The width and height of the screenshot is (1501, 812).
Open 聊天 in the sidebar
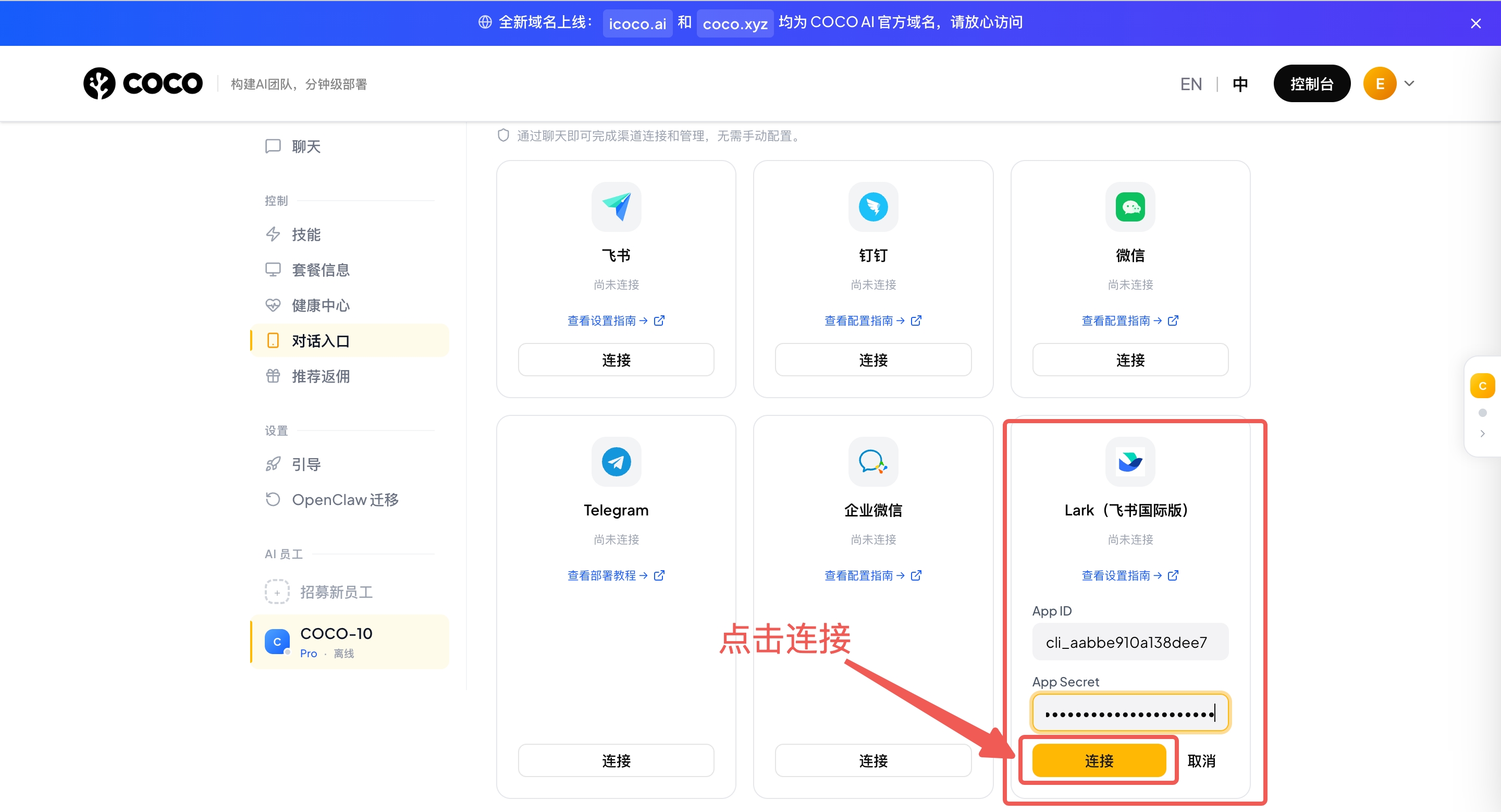point(350,146)
